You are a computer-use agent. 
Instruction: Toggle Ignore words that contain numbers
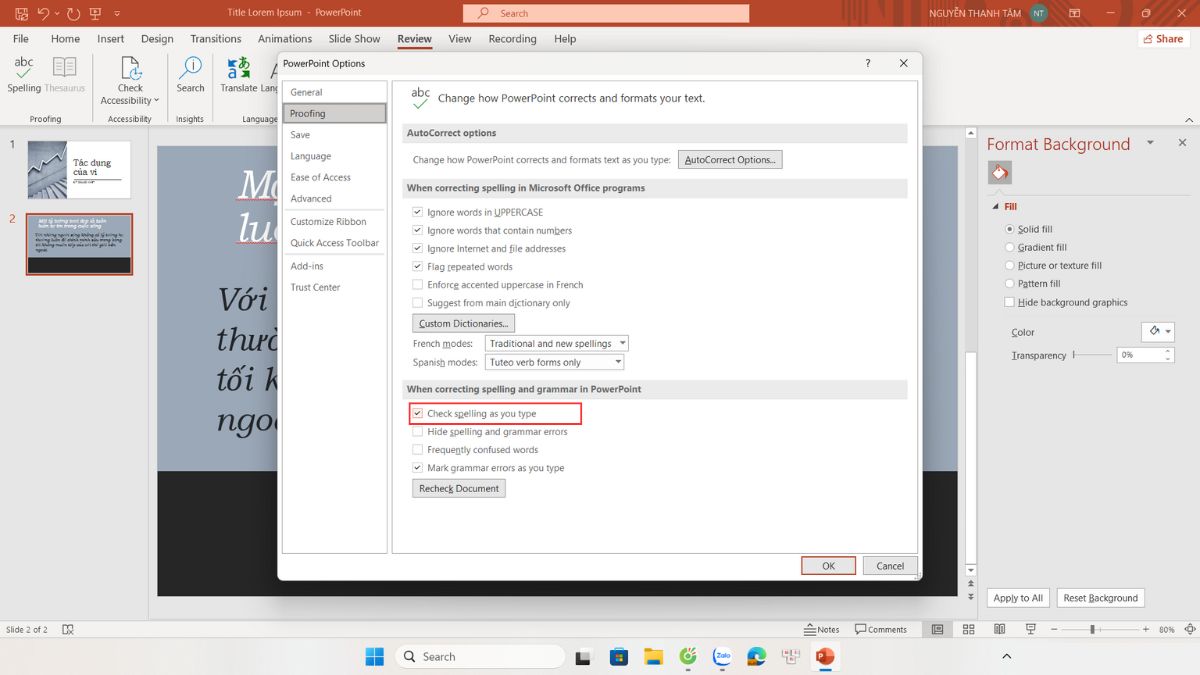click(418, 231)
